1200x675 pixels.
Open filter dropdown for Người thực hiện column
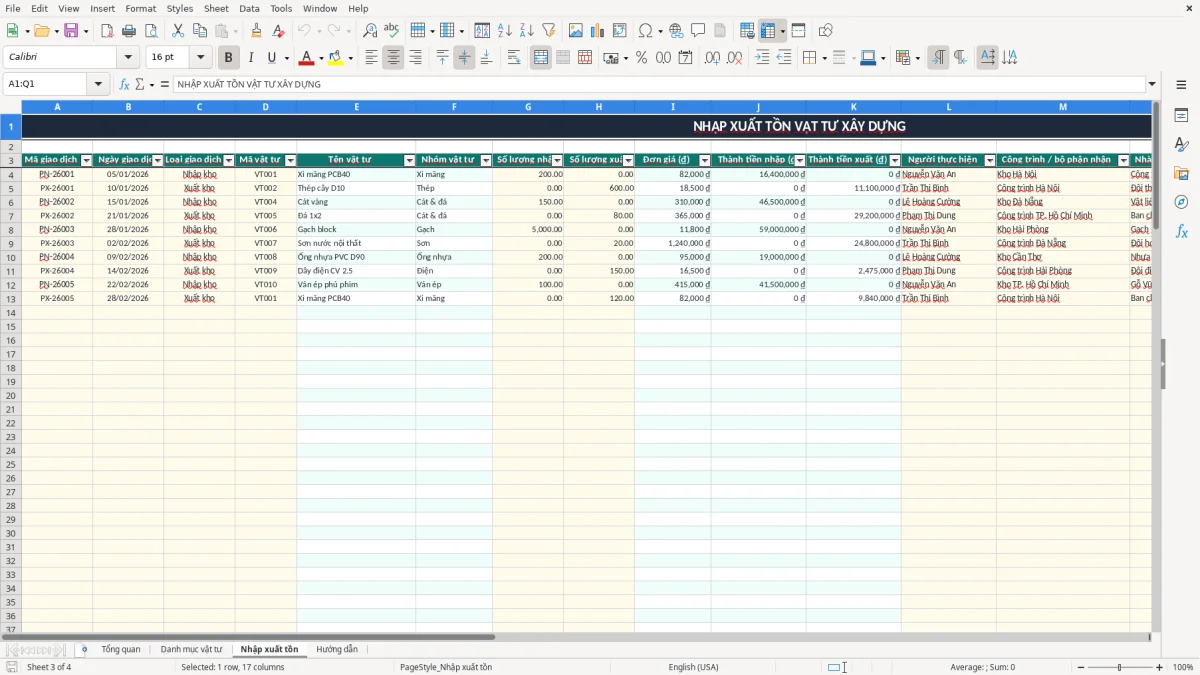(x=990, y=160)
